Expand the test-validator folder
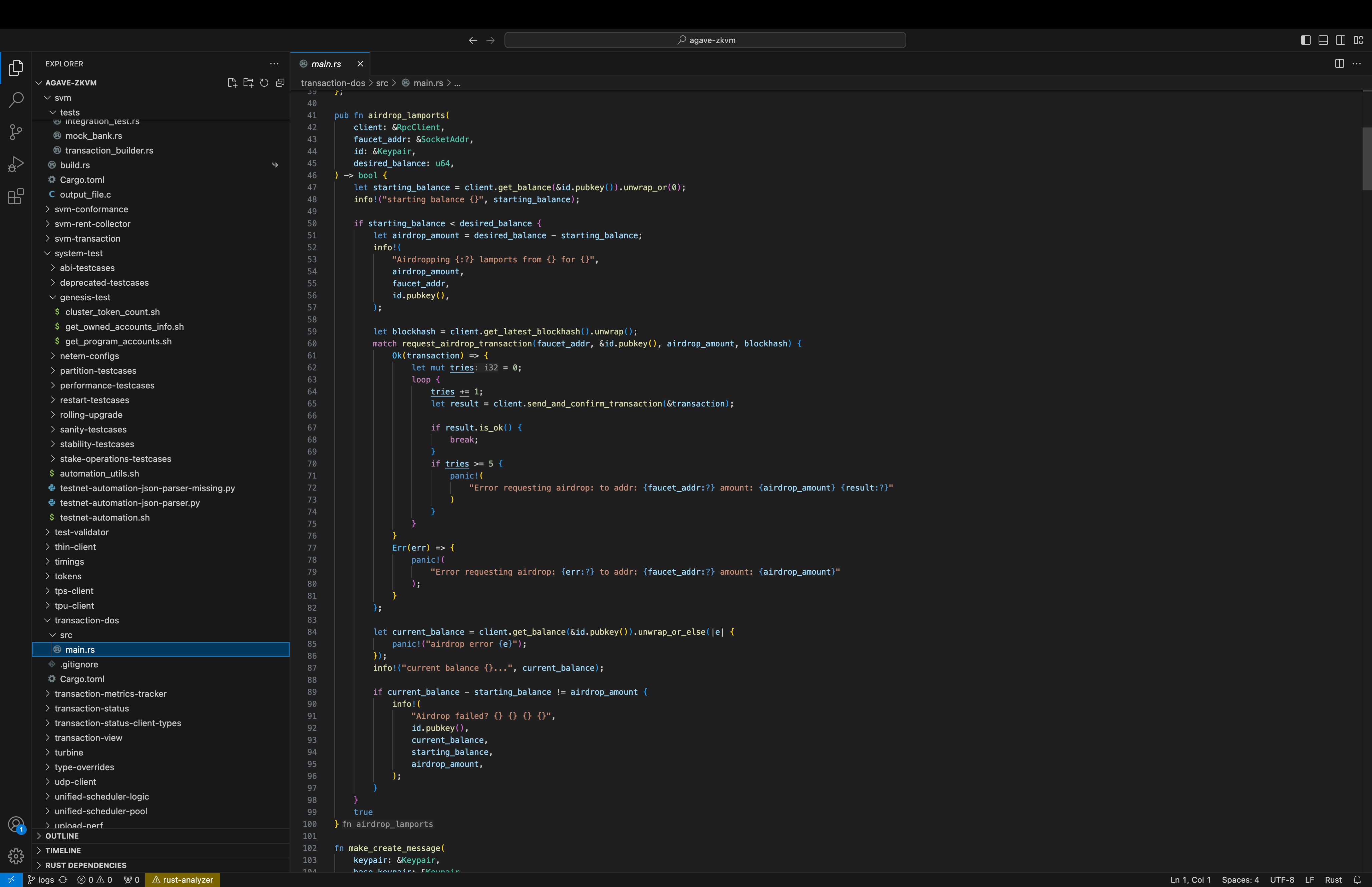Image resolution: width=1372 pixels, height=887 pixels. click(x=160, y=532)
